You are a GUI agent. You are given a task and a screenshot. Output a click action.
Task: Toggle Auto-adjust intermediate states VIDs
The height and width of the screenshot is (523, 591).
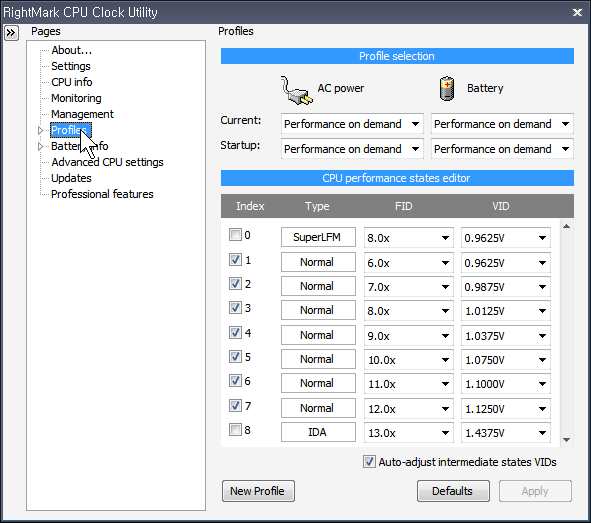(x=369, y=462)
